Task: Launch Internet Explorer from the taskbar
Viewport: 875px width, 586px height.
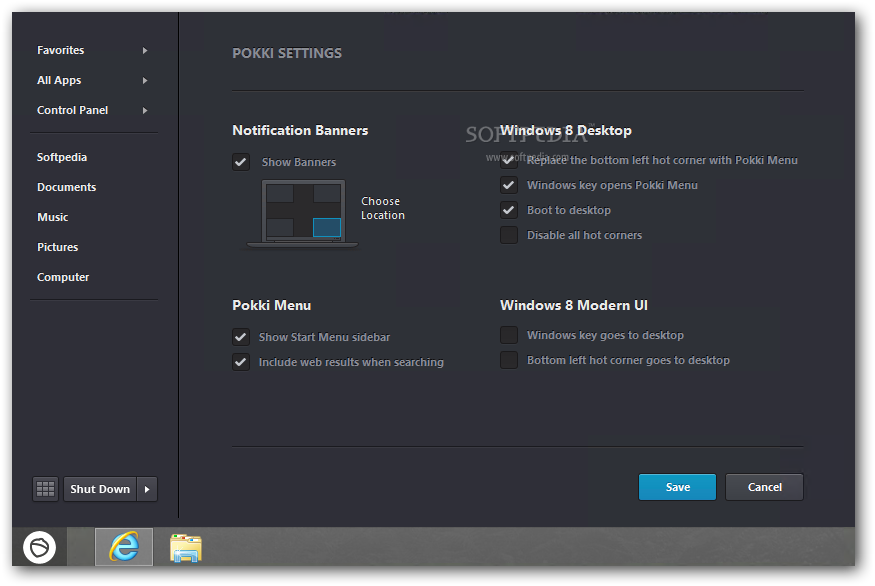Action: point(124,547)
